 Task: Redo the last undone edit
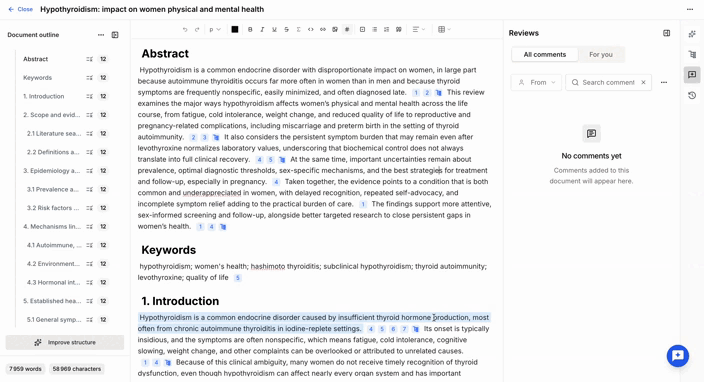tap(197, 30)
